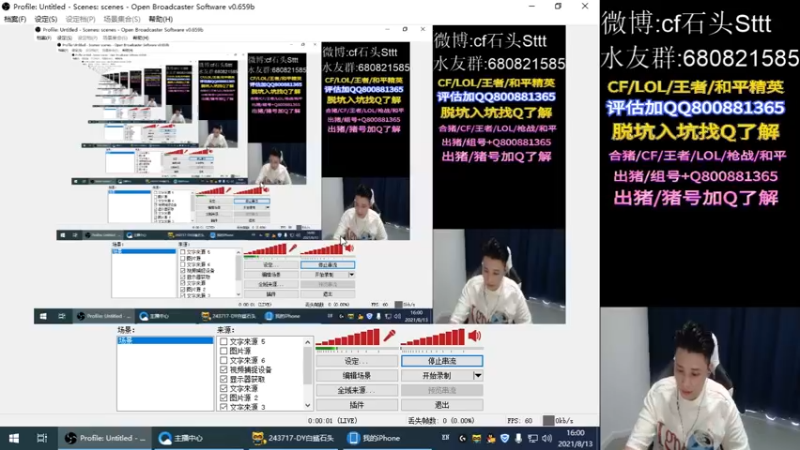Viewport: 800px width, 450px height.
Task: Select the highlighted 场景 item in scenes list
Action: click(165, 340)
